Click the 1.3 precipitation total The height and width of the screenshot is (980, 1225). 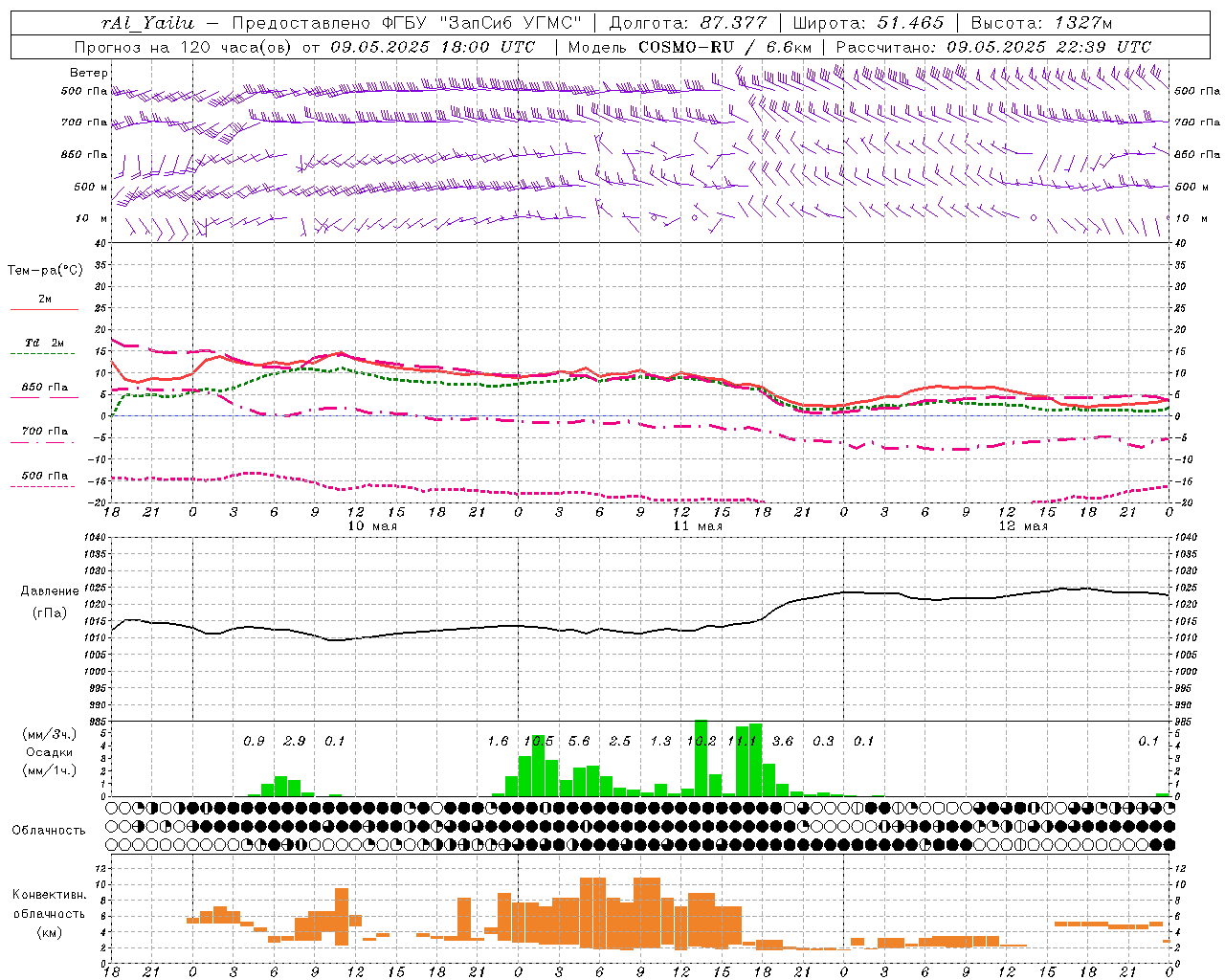[x=660, y=742]
